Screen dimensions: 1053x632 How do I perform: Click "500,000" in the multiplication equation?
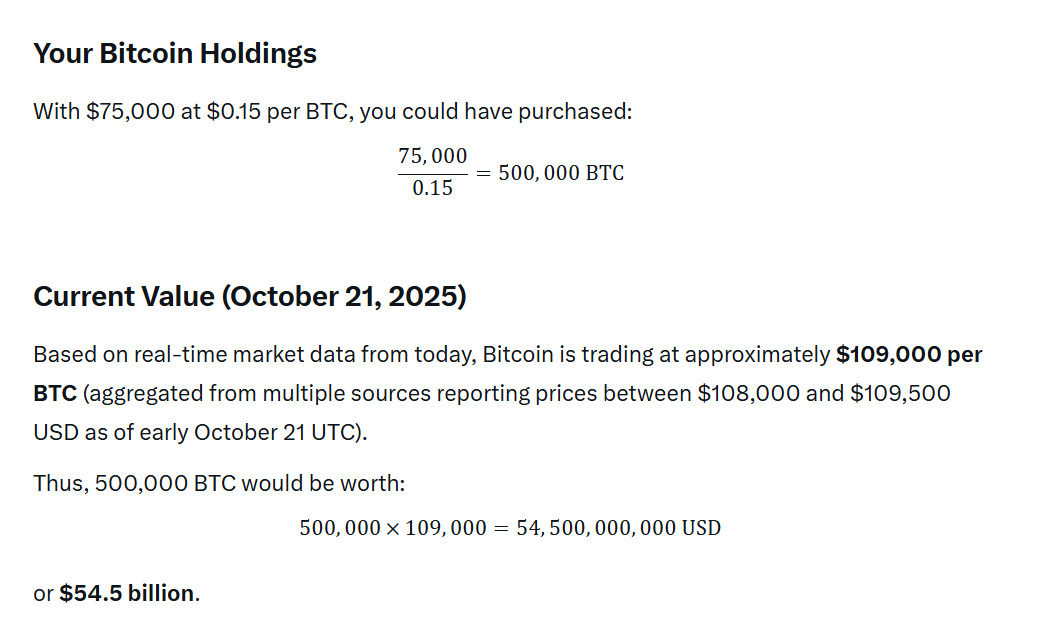point(339,527)
